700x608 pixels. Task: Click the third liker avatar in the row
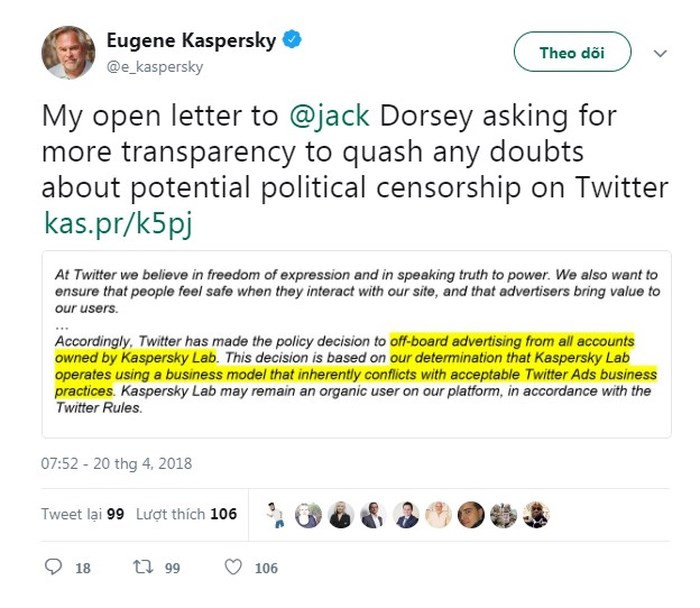point(340,514)
